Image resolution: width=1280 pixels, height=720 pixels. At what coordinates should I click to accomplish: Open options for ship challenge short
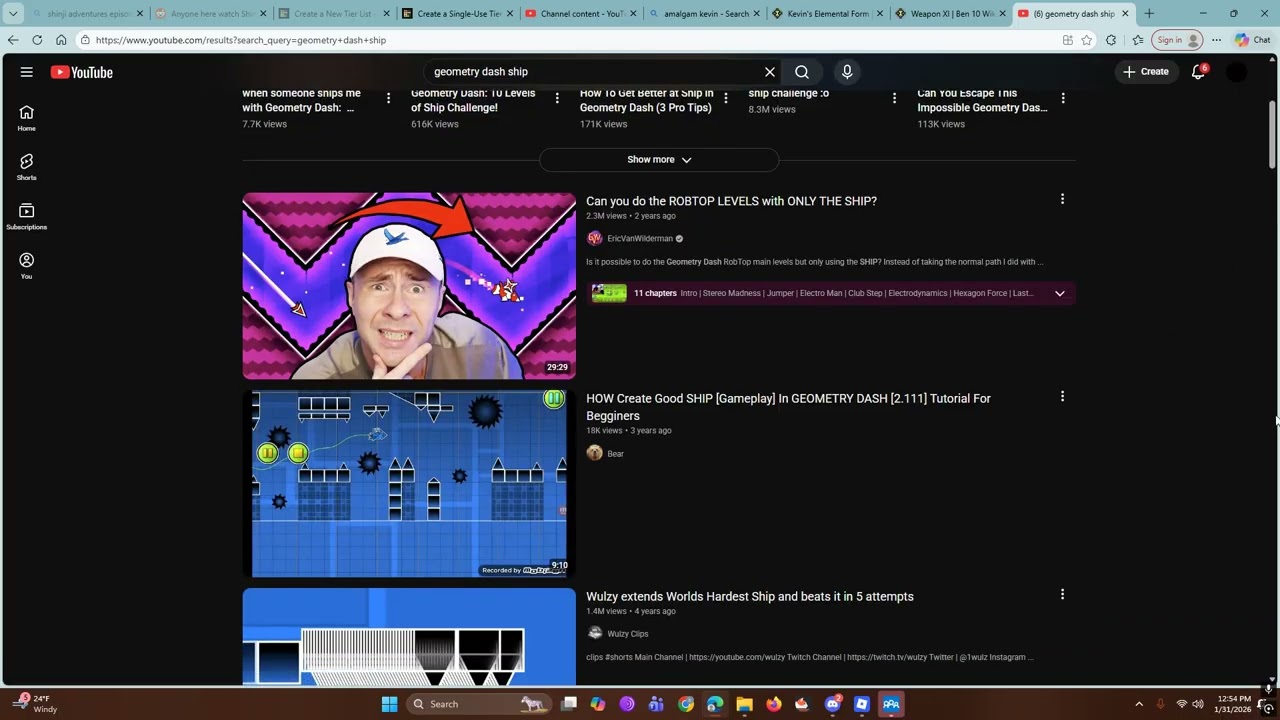click(x=895, y=98)
